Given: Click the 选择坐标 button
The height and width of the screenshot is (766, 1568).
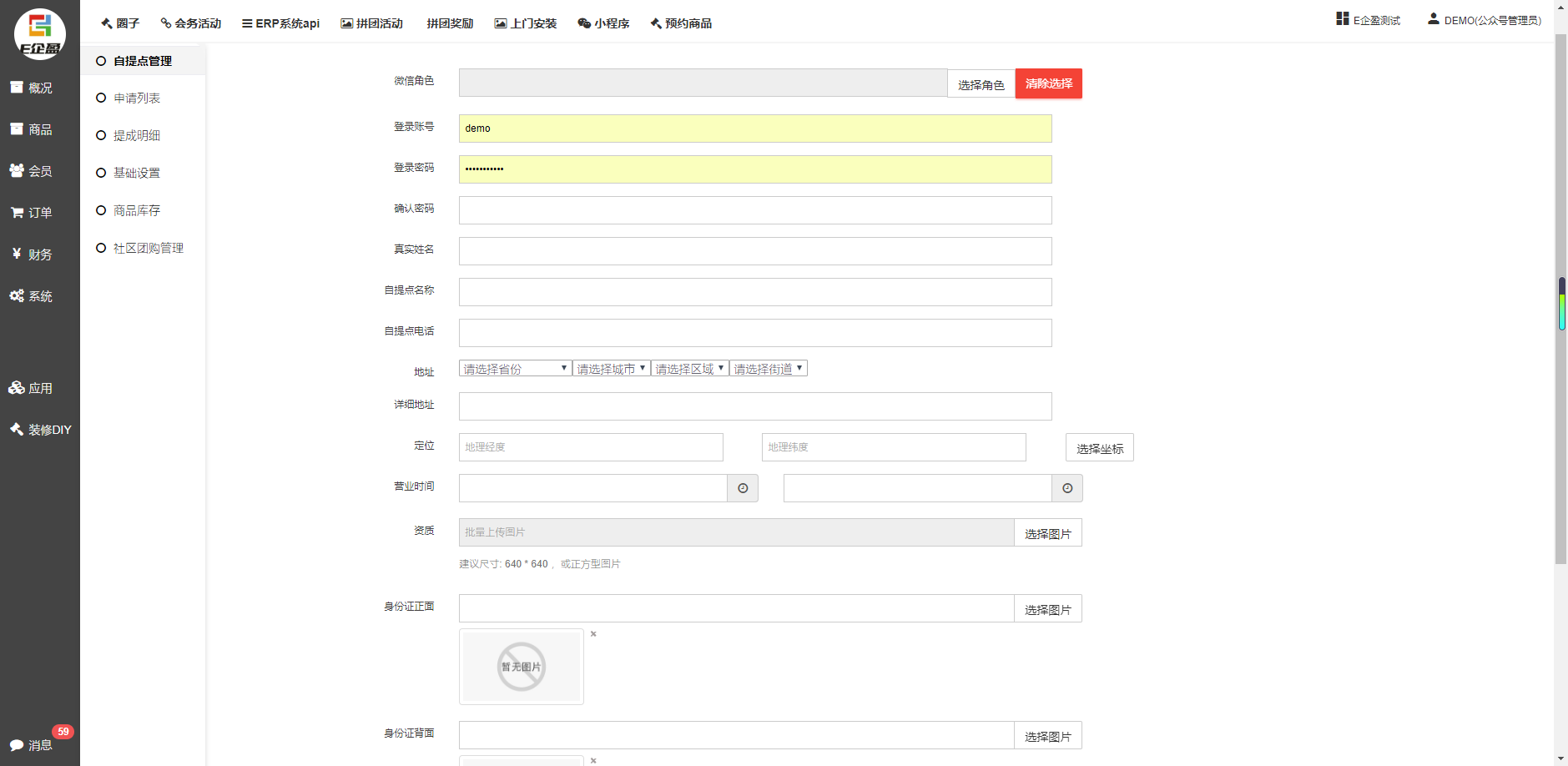Looking at the screenshot, I should 1099,448.
